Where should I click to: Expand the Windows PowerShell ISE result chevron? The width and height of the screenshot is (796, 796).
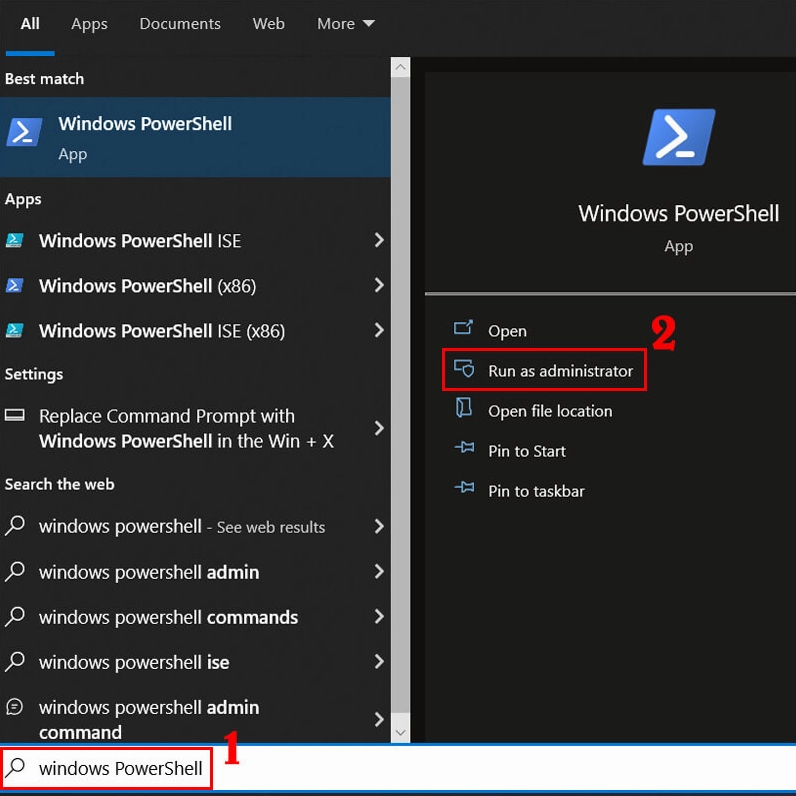point(379,240)
